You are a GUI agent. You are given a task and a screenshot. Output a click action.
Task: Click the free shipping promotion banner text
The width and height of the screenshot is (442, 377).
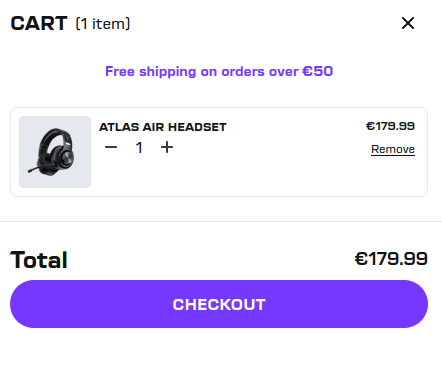coord(219,71)
